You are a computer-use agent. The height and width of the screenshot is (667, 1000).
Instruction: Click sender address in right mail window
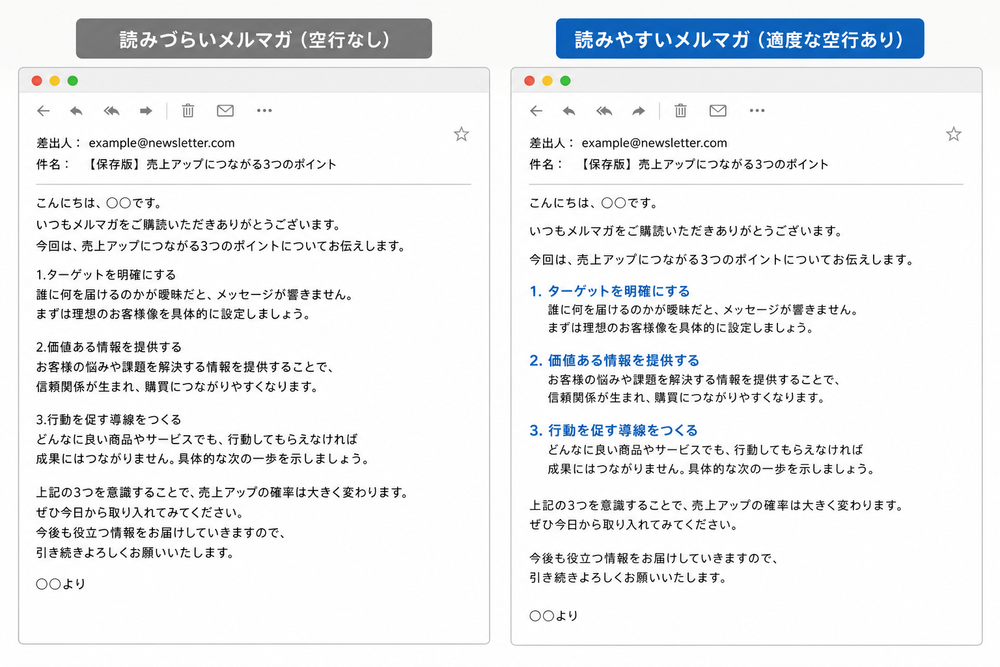coord(654,143)
